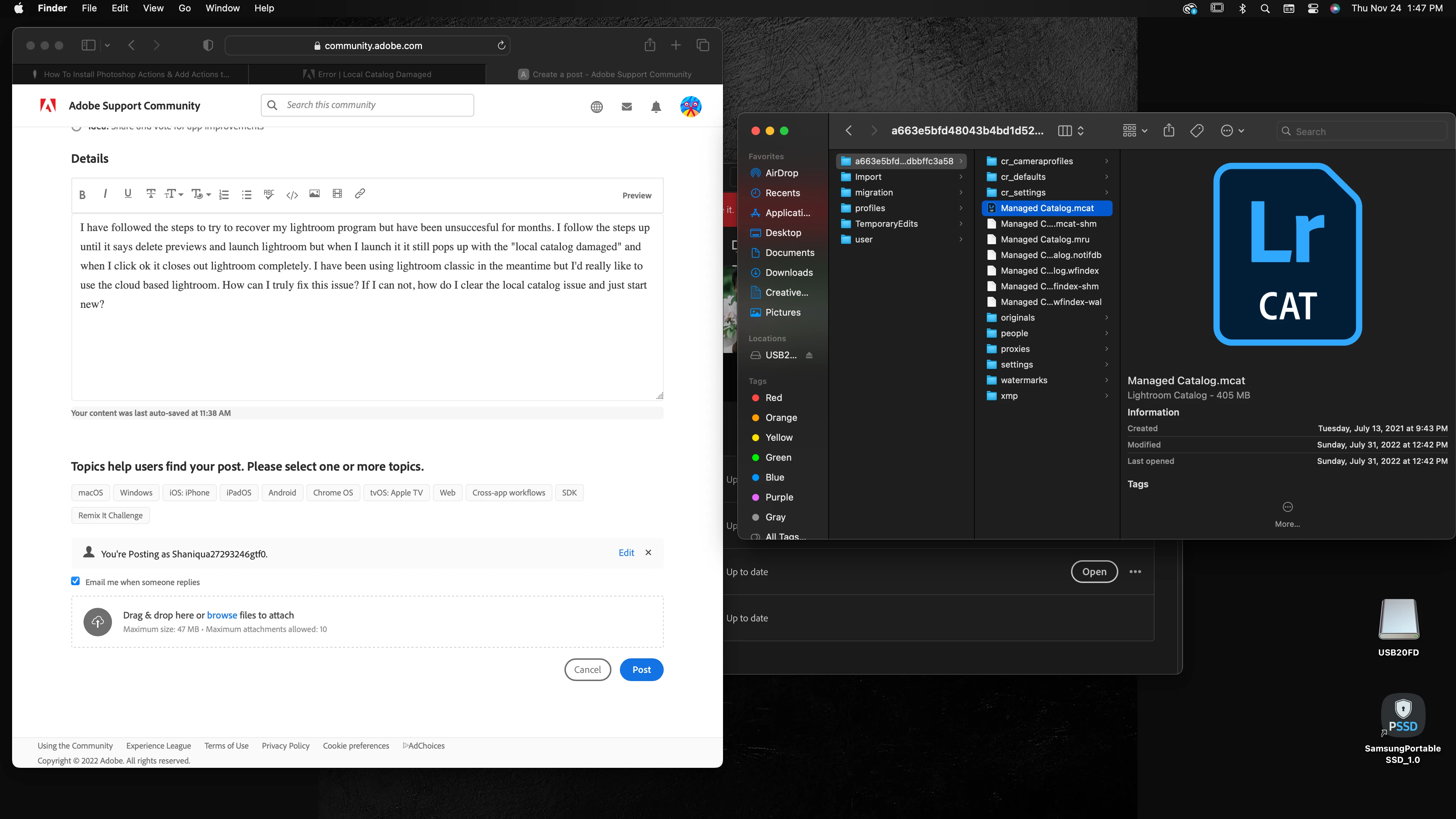The height and width of the screenshot is (819, 1456).
Task: Uncheck Email me when someone replies
Action: (76, 581)
